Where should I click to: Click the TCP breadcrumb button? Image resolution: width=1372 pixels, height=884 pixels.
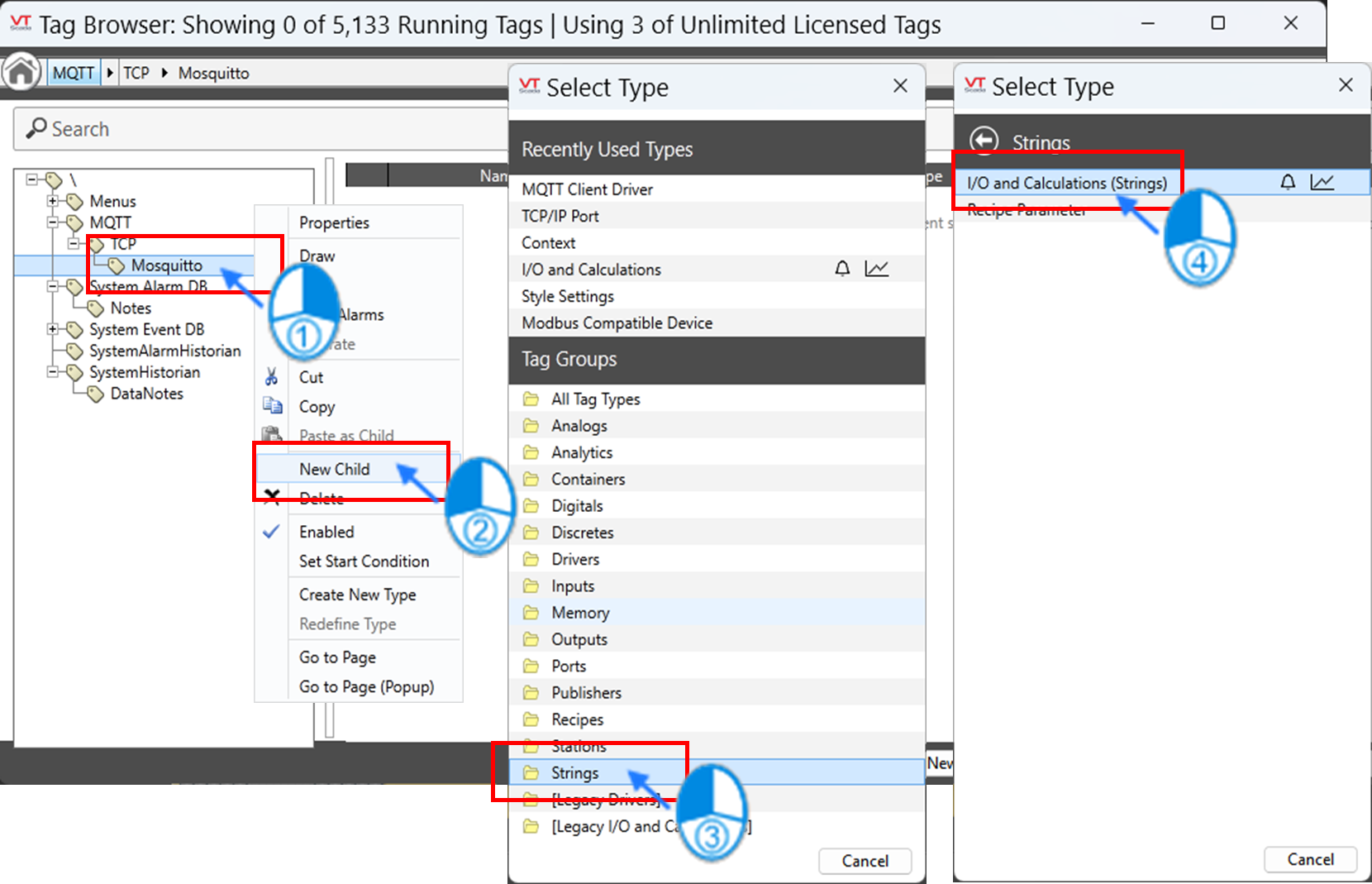(136, 73)
